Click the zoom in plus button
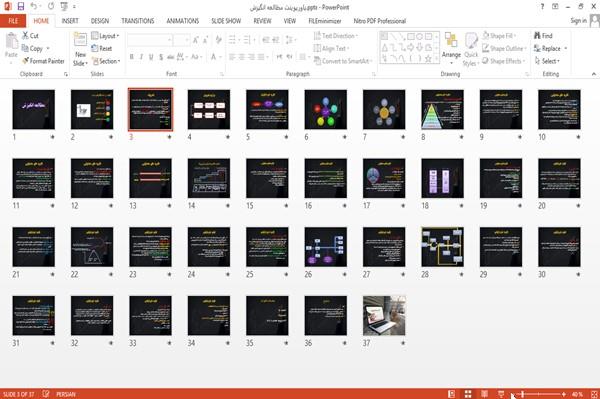 tap(564, 394)
